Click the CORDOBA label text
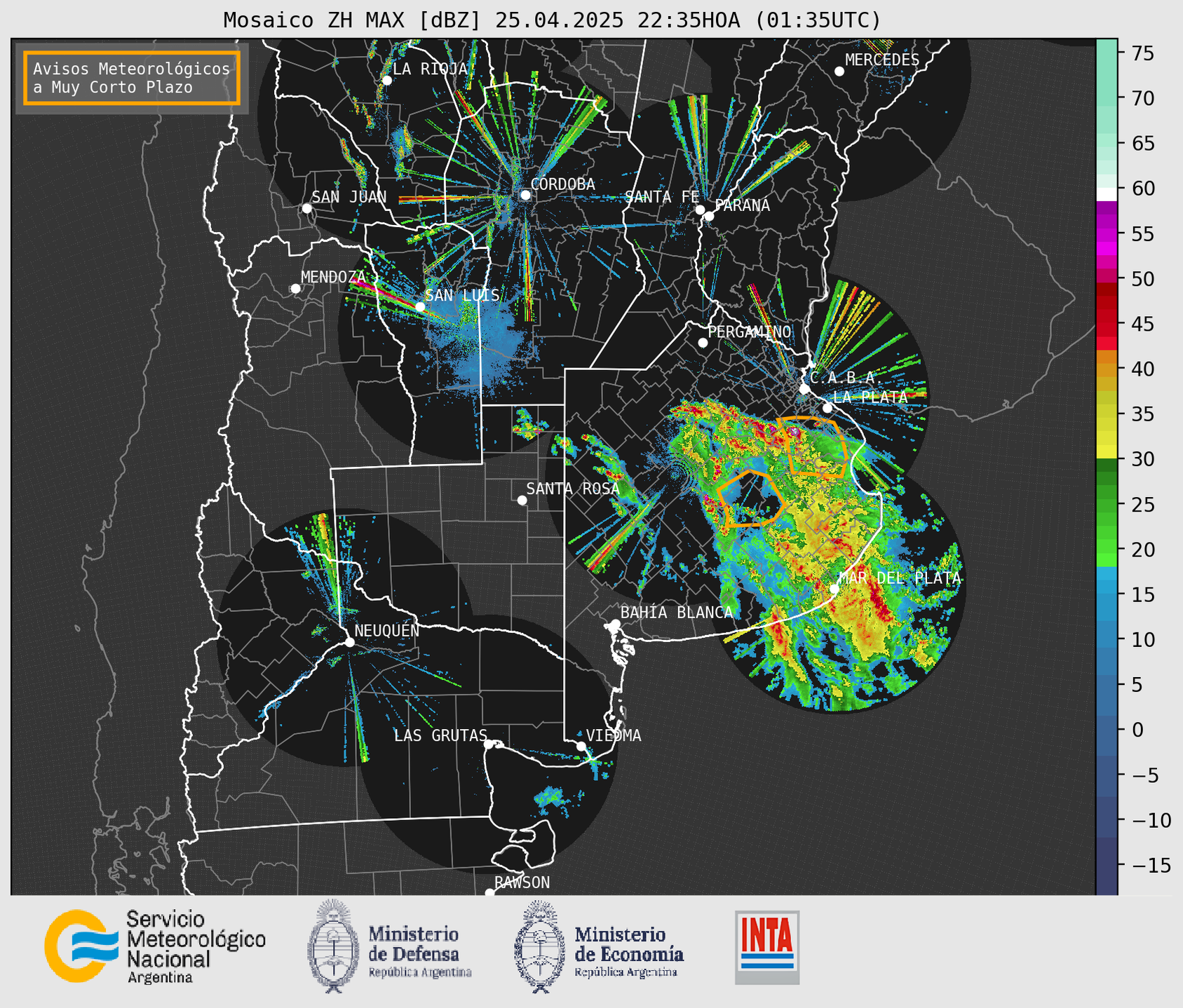This screenshot has width=1183, height=1008. 562,184
